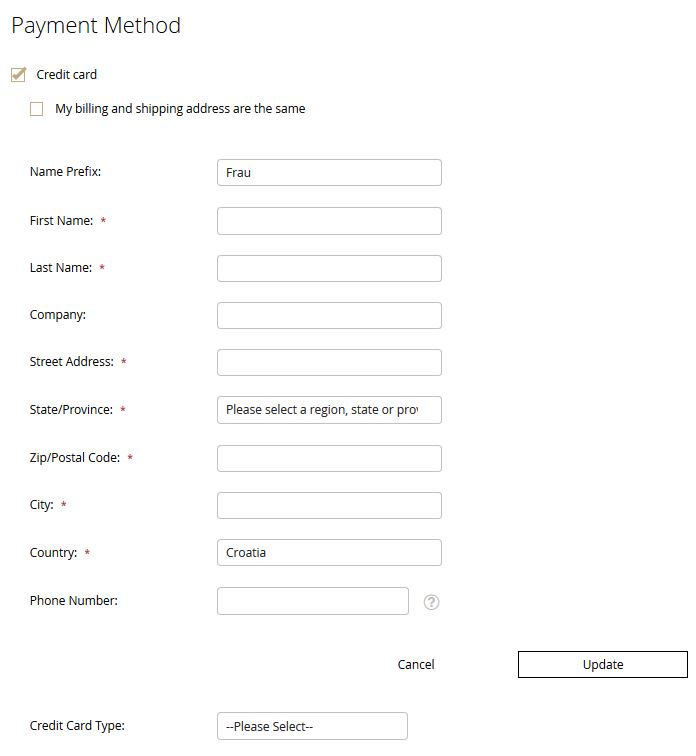696x756 pixels.
Task: Check 'My billing and shipping address are the same'
Action: pyautogui.click(x=37, y=109)
